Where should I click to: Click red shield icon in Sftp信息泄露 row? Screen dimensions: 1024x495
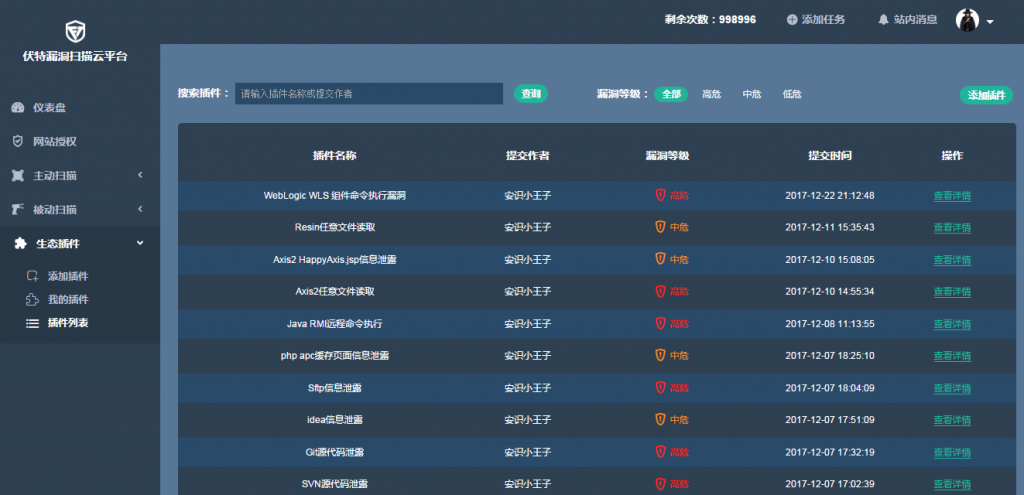(660, 387)
